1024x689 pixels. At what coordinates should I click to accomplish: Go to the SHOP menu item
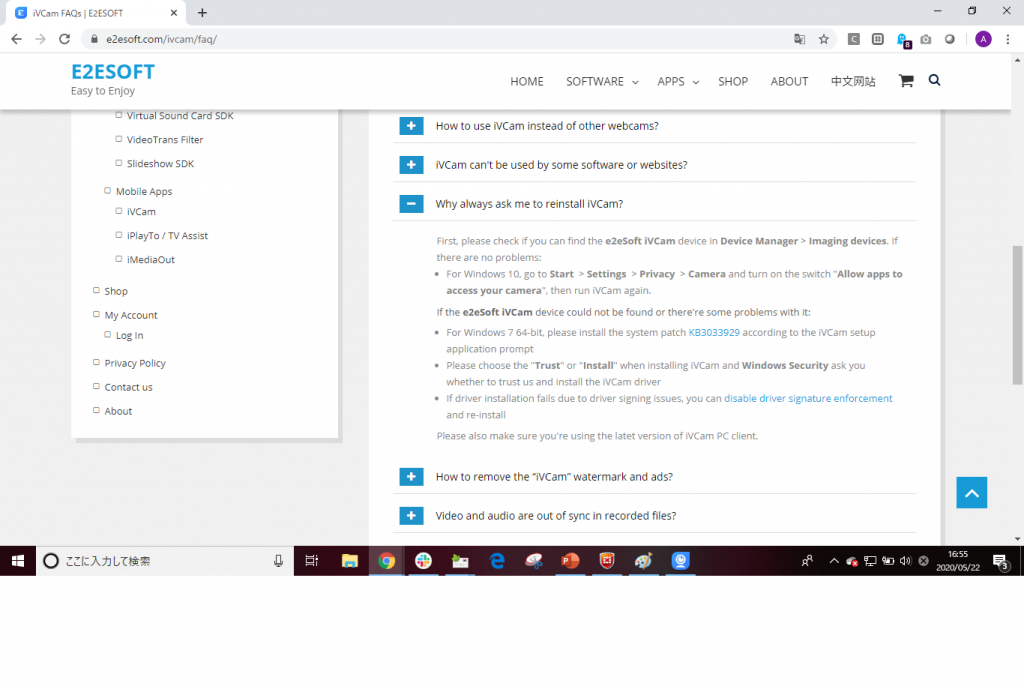(x=732, y=82)
